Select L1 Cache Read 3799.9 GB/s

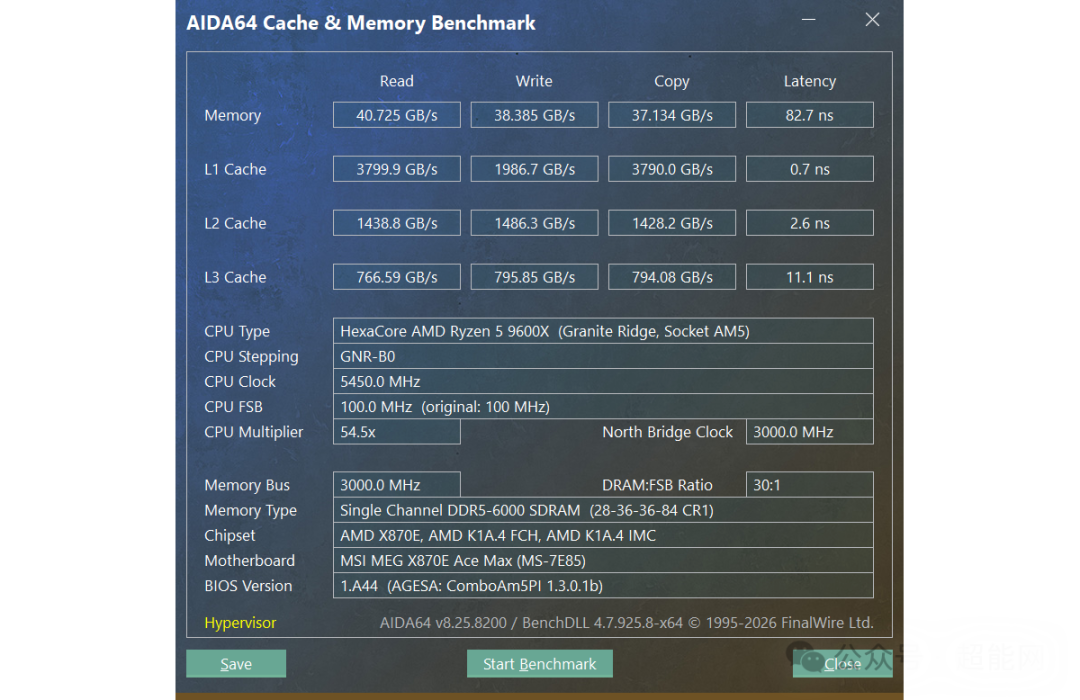(x=397, y=169)
